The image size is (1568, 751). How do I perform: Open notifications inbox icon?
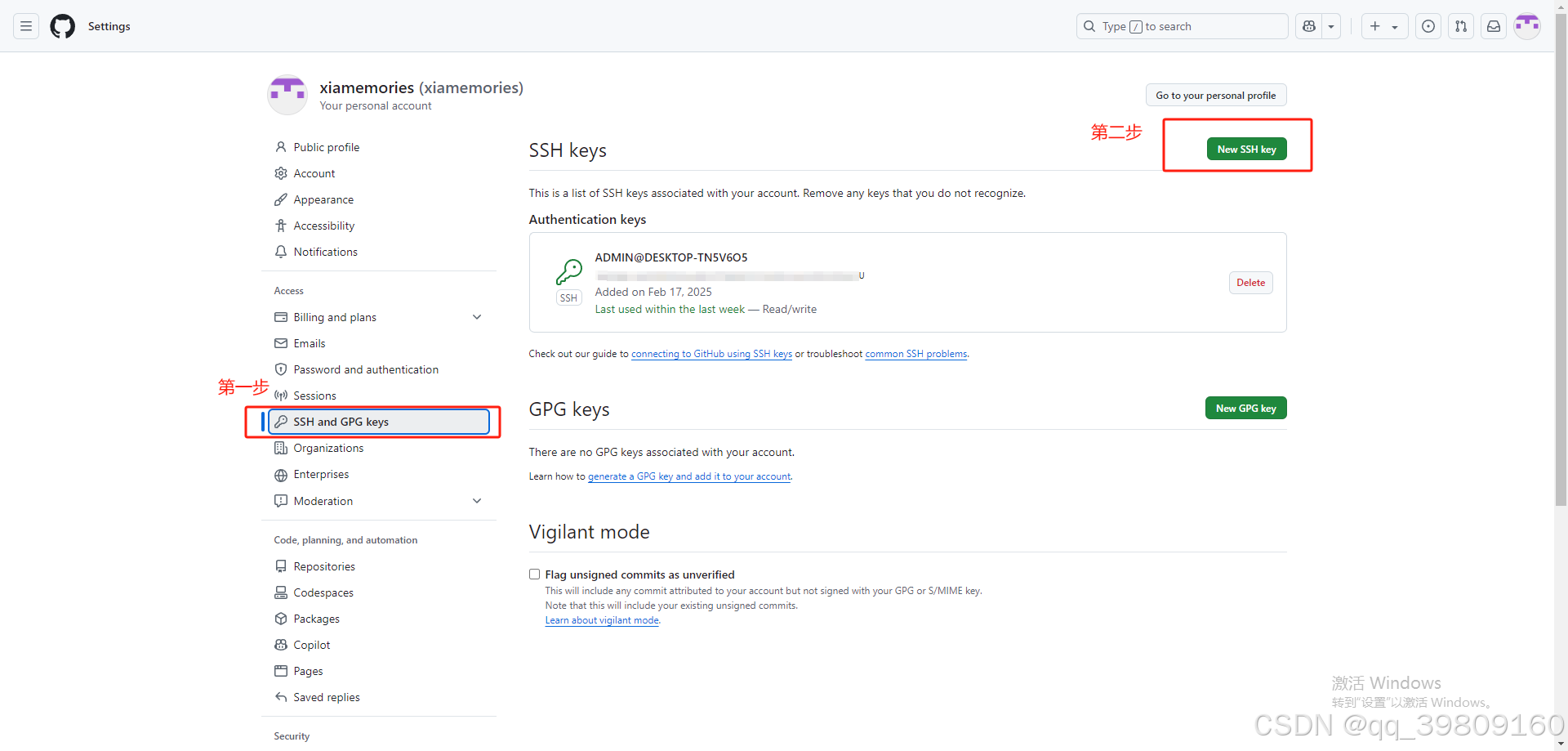pos(1494,26)
